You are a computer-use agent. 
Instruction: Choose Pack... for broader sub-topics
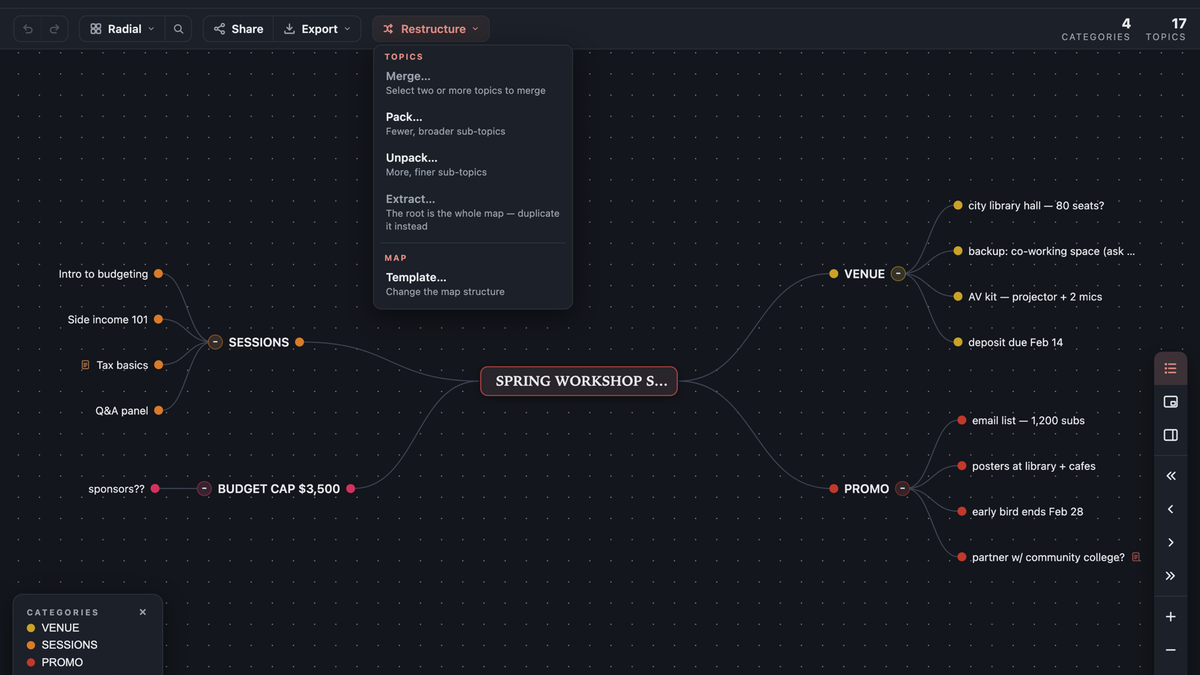473,124
